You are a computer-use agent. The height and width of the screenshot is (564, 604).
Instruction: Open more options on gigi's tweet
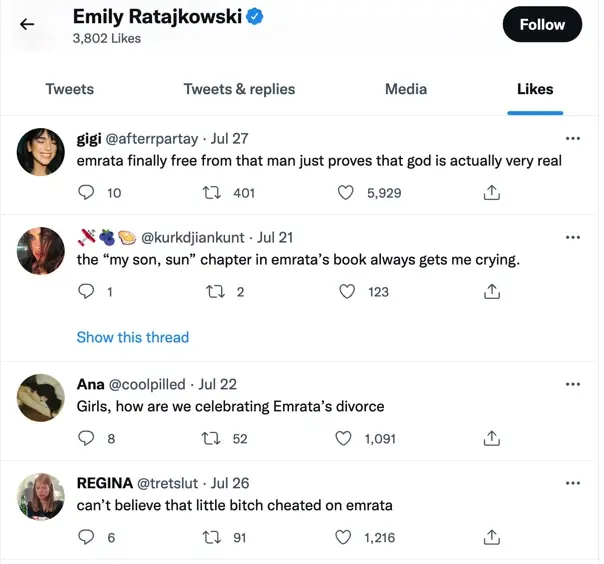coord(573,139)
